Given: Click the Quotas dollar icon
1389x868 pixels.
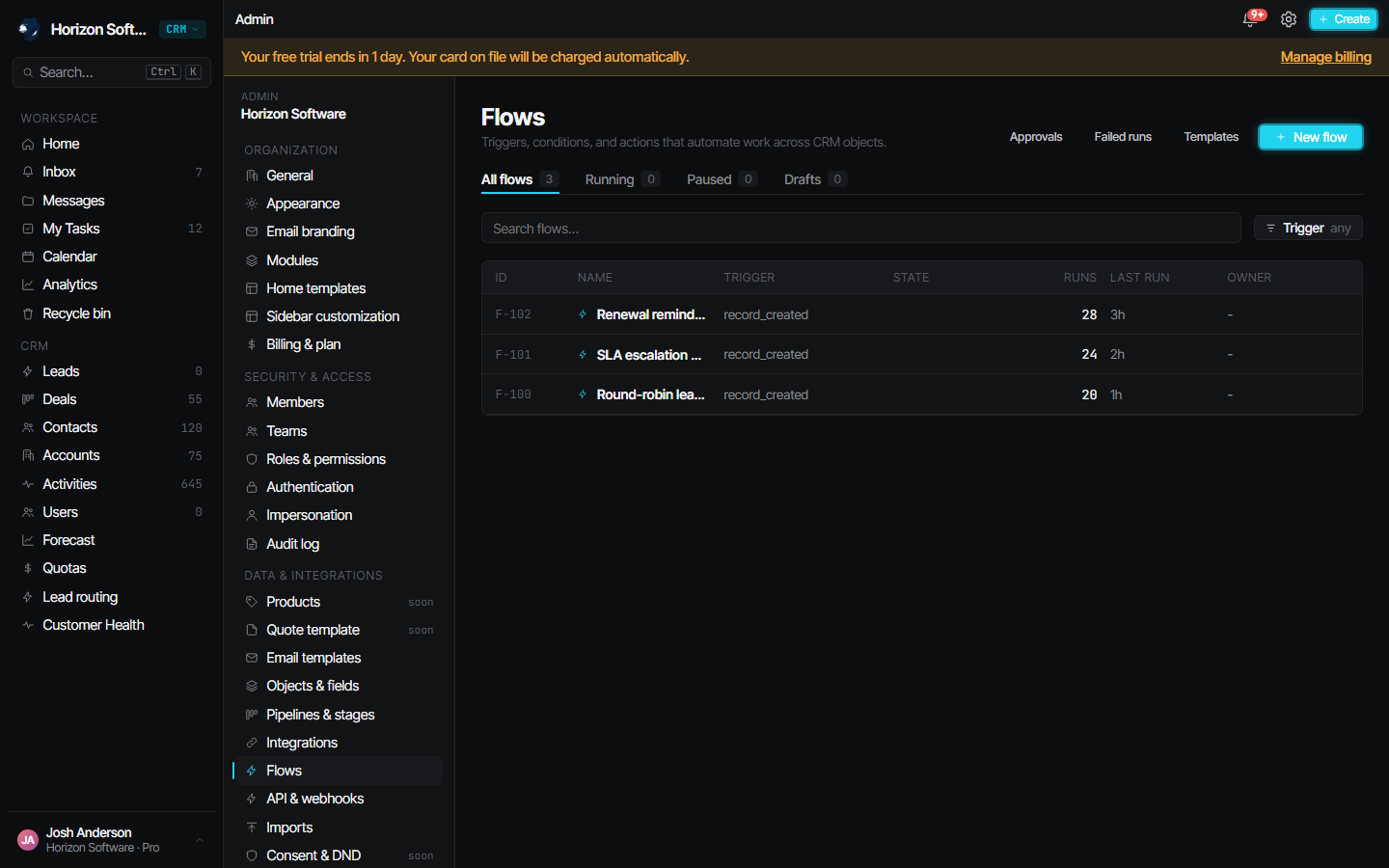Looking at the screenshot, I should pos(28,568).
